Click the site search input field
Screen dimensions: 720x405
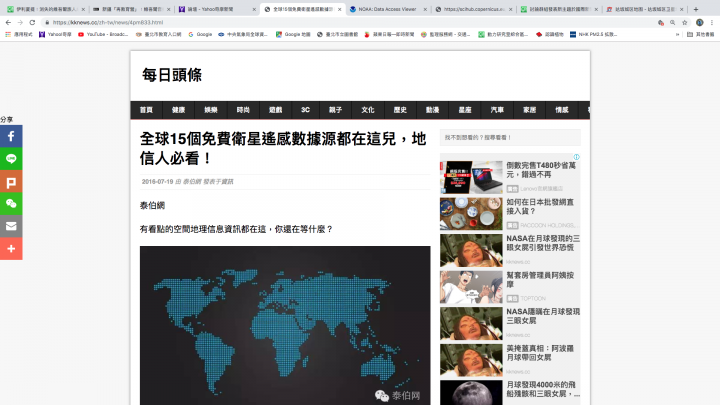coord(510,137)
